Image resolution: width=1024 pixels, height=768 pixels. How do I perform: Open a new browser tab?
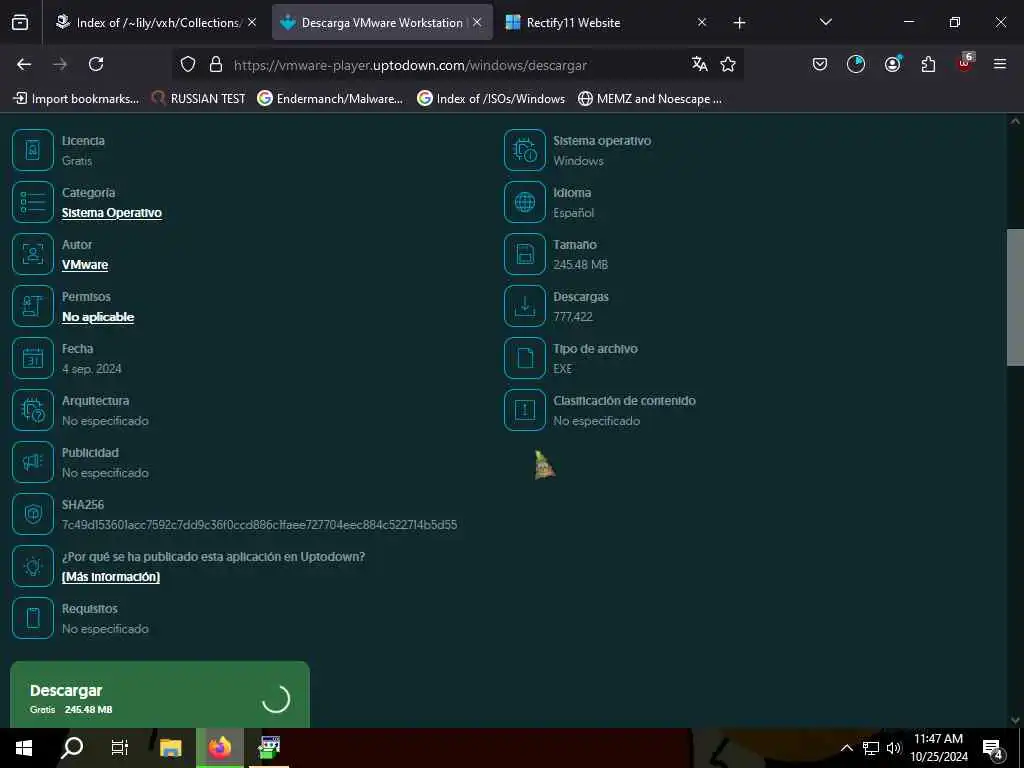(739, 23)
